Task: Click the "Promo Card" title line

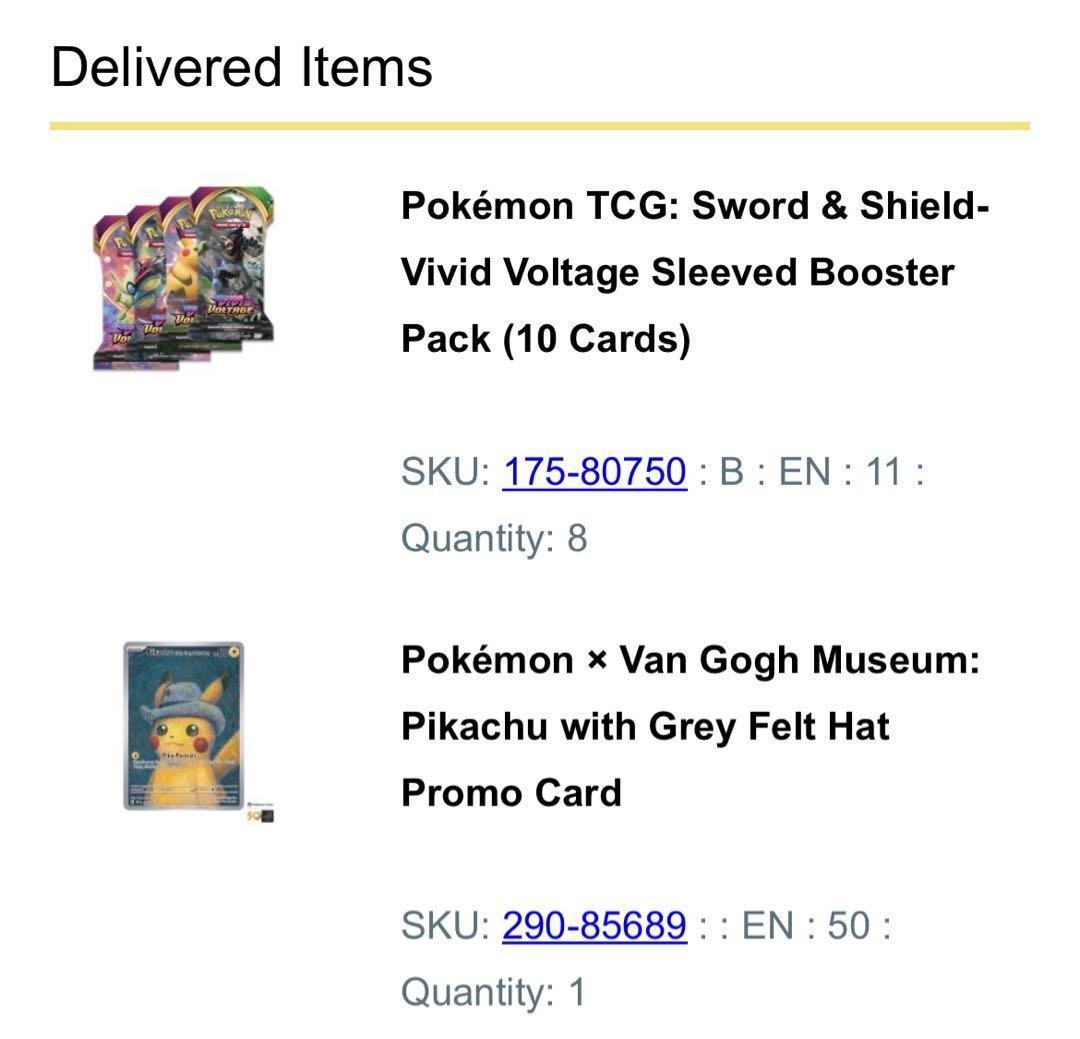Action: (511, 792)
